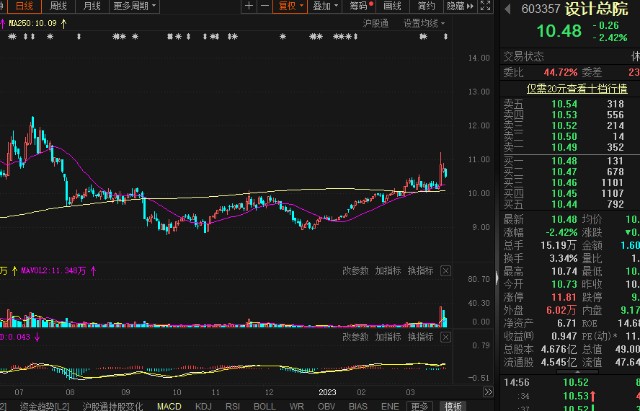Image resolution: width=640 pixels, height=411 pixels.
Task: Click 隐藏 to hide the side panel
Action: 455,6
